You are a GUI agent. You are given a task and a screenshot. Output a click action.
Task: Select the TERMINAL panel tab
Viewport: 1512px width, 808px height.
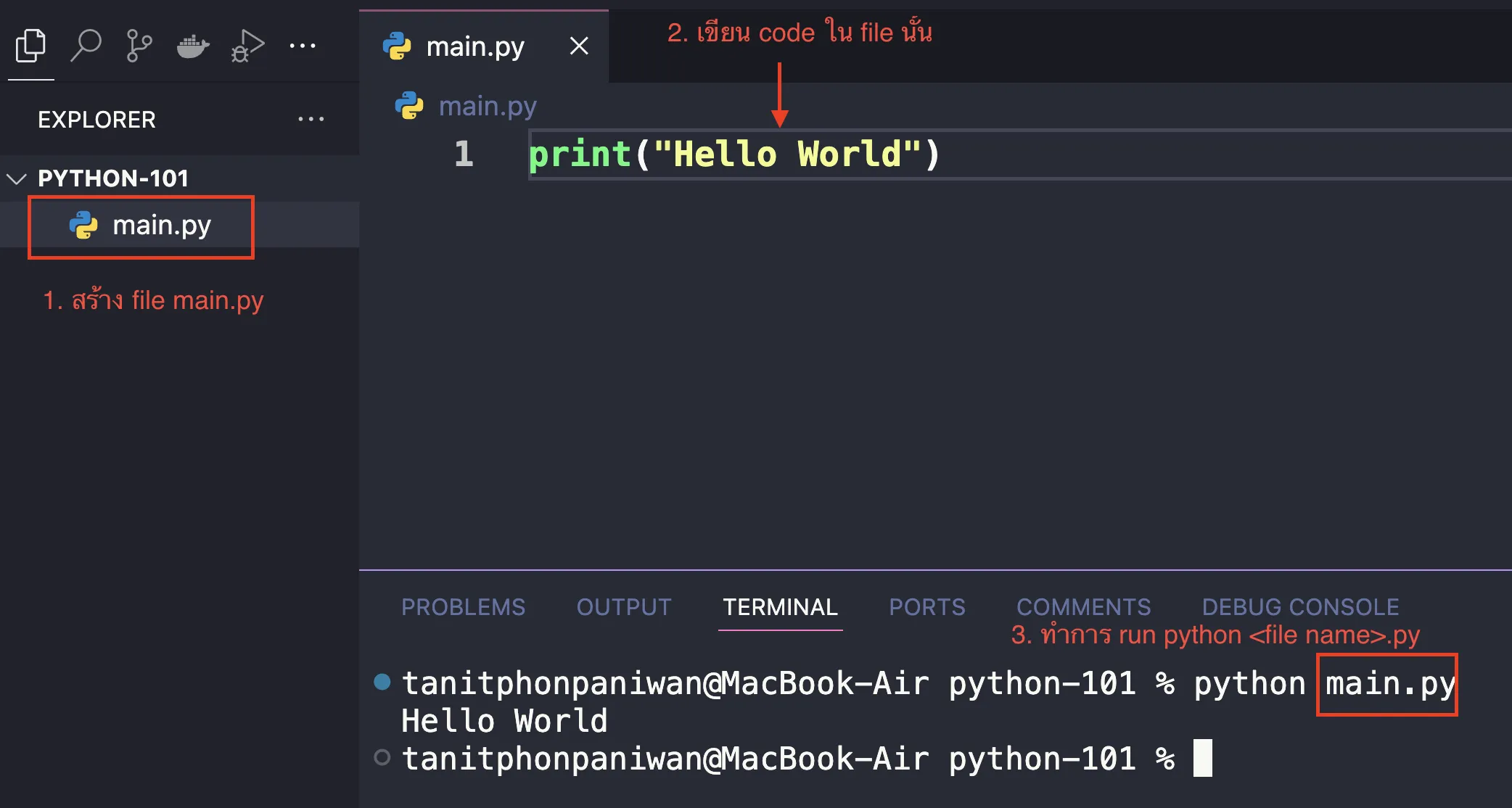coord(780,607)
